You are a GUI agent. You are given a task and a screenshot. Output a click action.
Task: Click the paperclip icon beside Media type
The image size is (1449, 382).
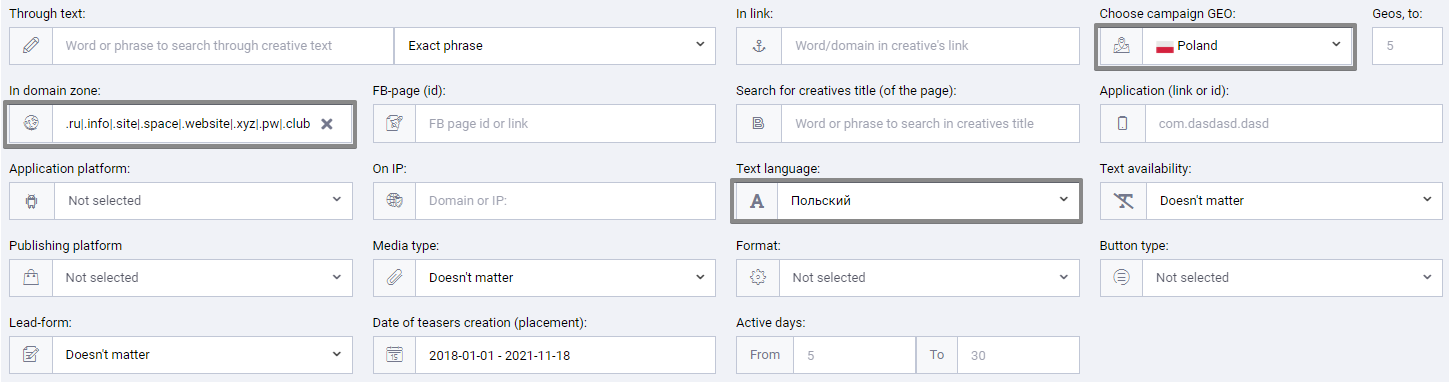394,277
